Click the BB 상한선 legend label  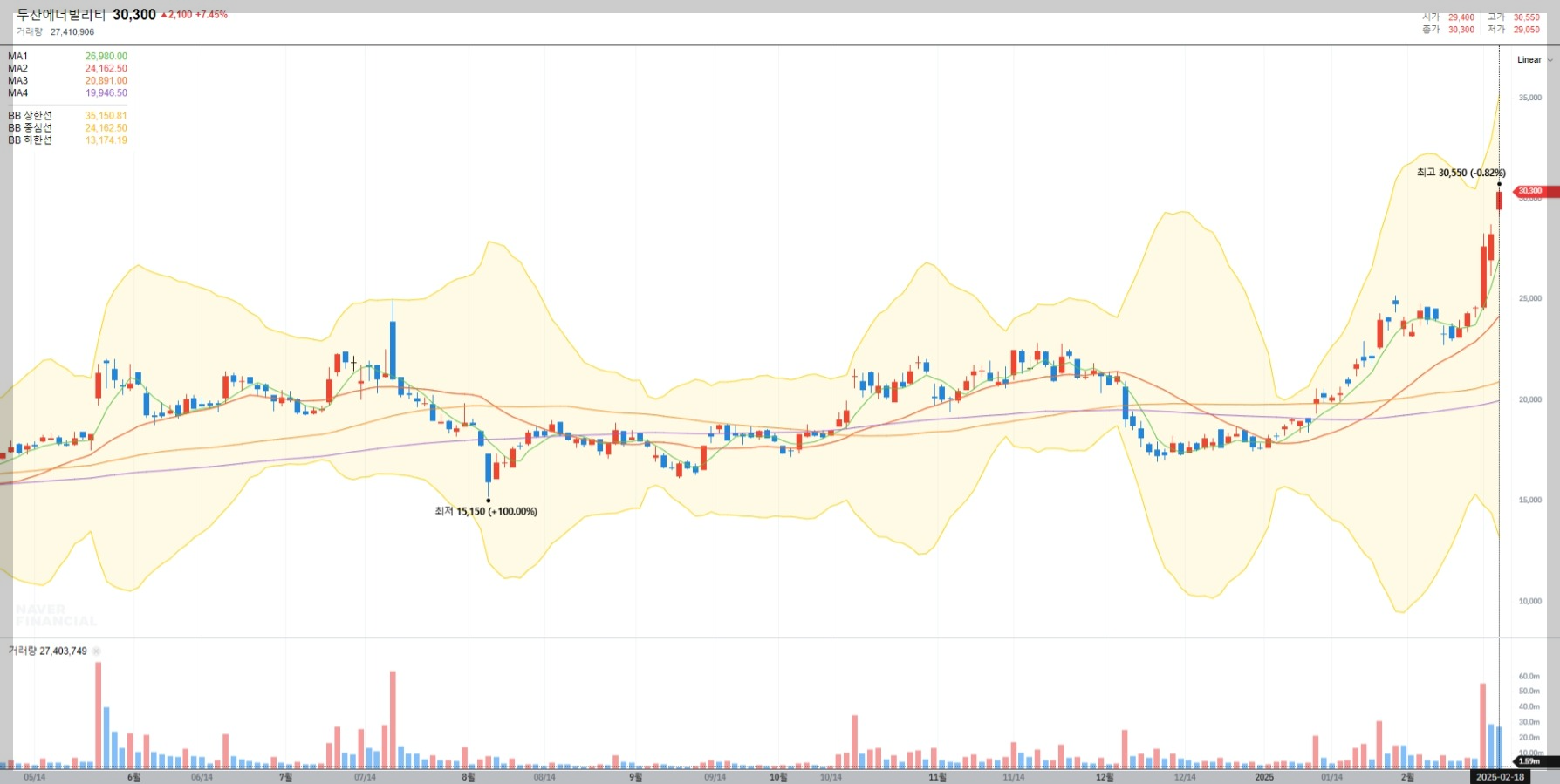pos(31,116)
